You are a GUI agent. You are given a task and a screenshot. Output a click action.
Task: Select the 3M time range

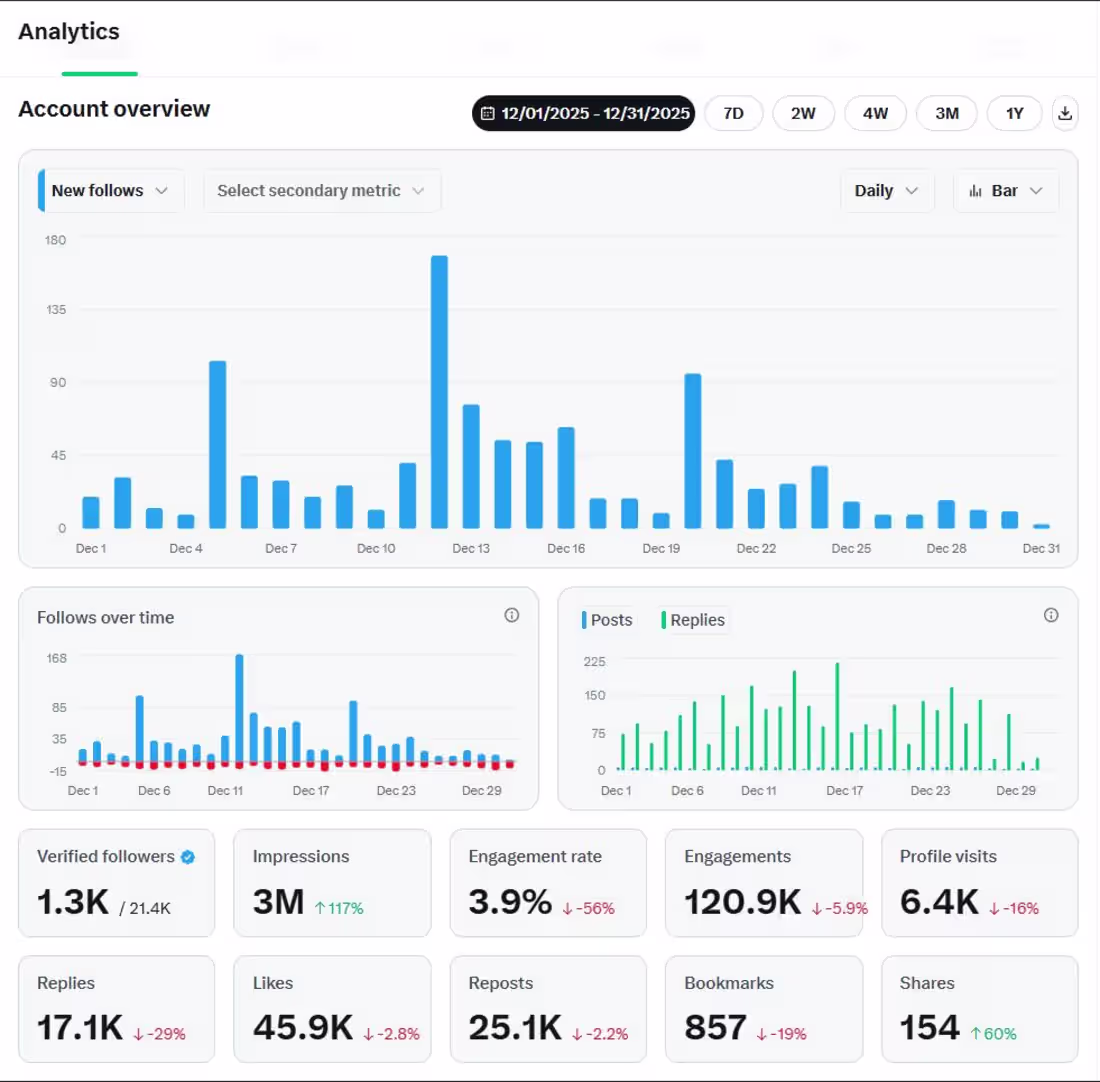tap(947, 113)
